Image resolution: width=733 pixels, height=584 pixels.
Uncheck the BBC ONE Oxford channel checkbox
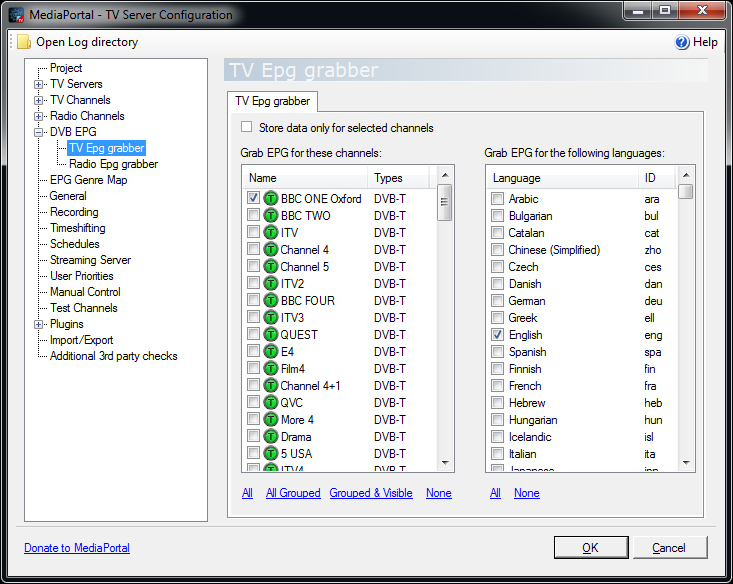tap(253, 198)
